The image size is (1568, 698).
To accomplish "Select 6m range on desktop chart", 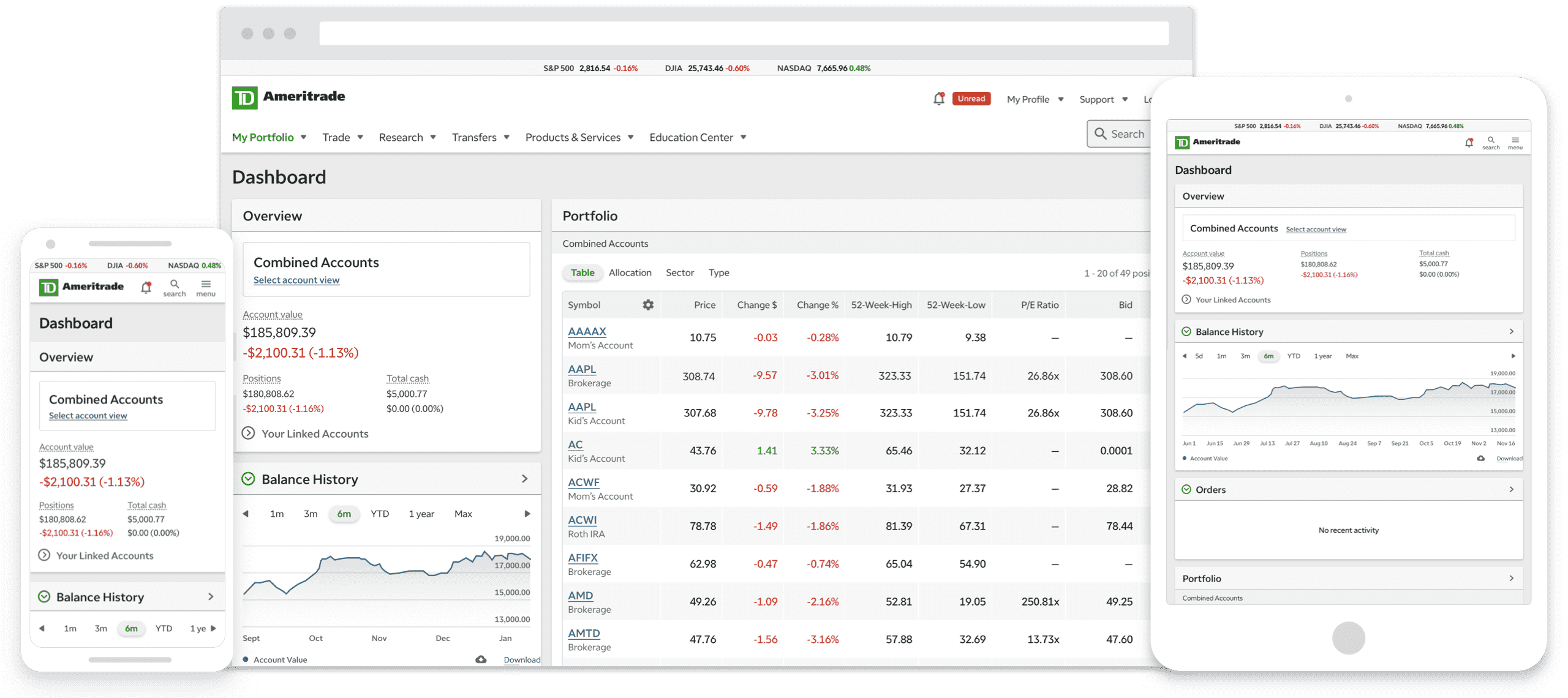I will [344, 514].
